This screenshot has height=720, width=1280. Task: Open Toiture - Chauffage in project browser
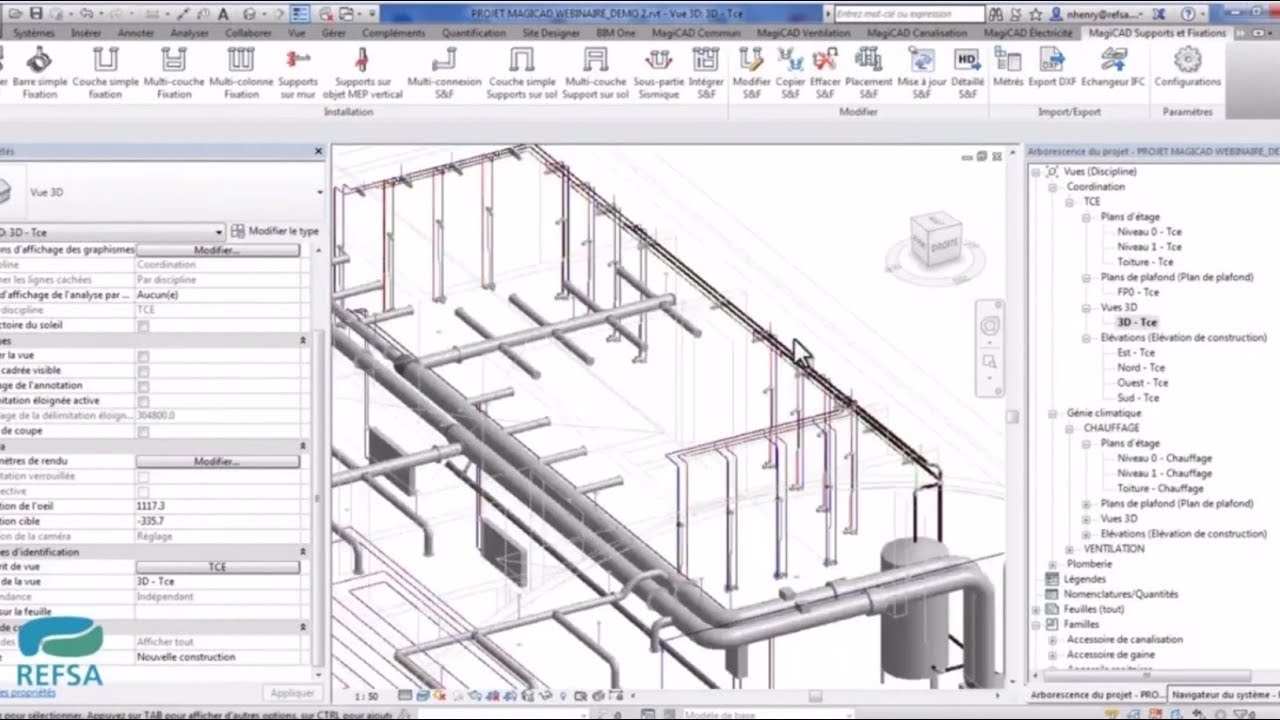(1160, 489)
